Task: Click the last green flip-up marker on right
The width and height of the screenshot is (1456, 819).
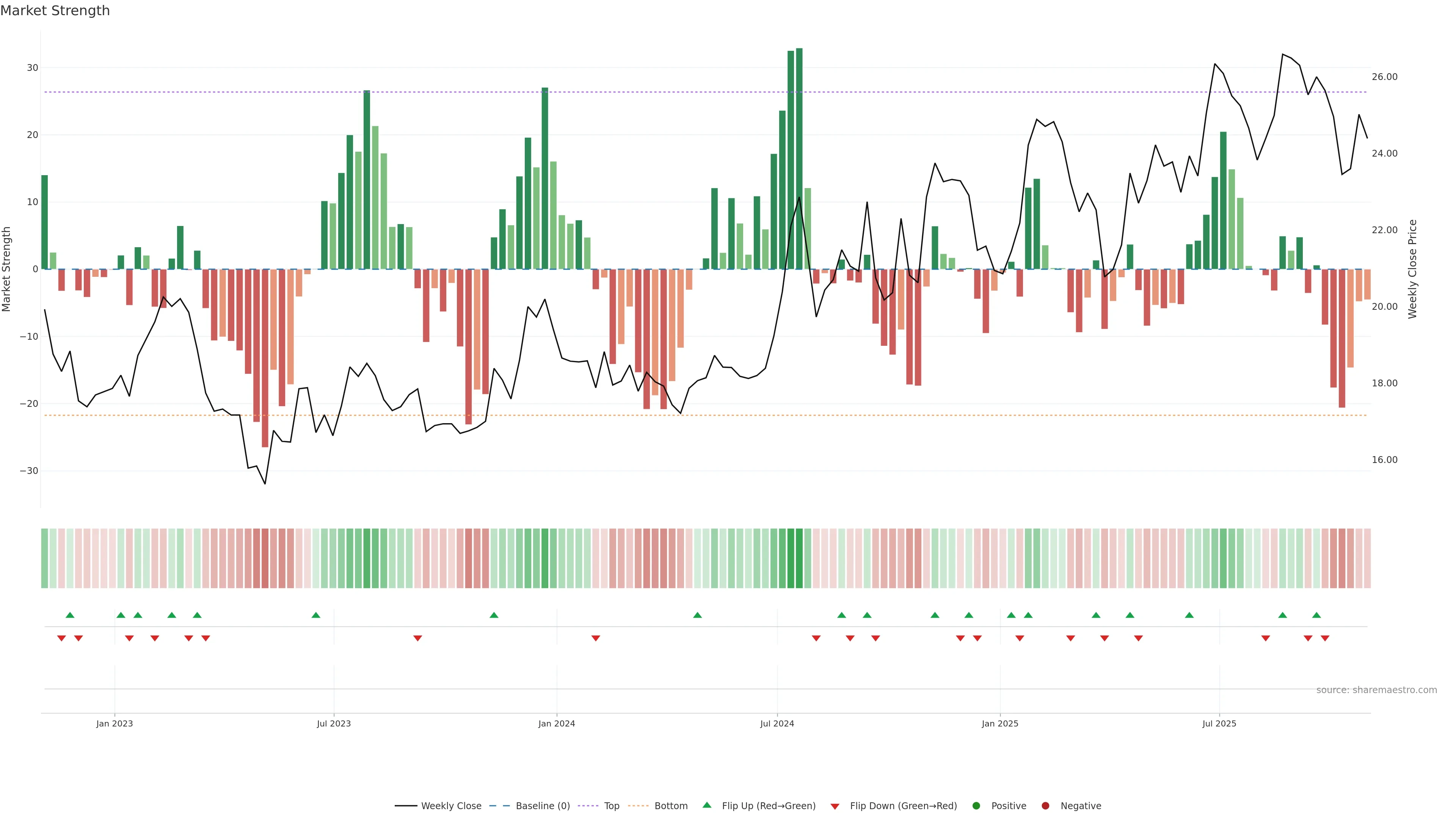Action: pos(1316,615)
